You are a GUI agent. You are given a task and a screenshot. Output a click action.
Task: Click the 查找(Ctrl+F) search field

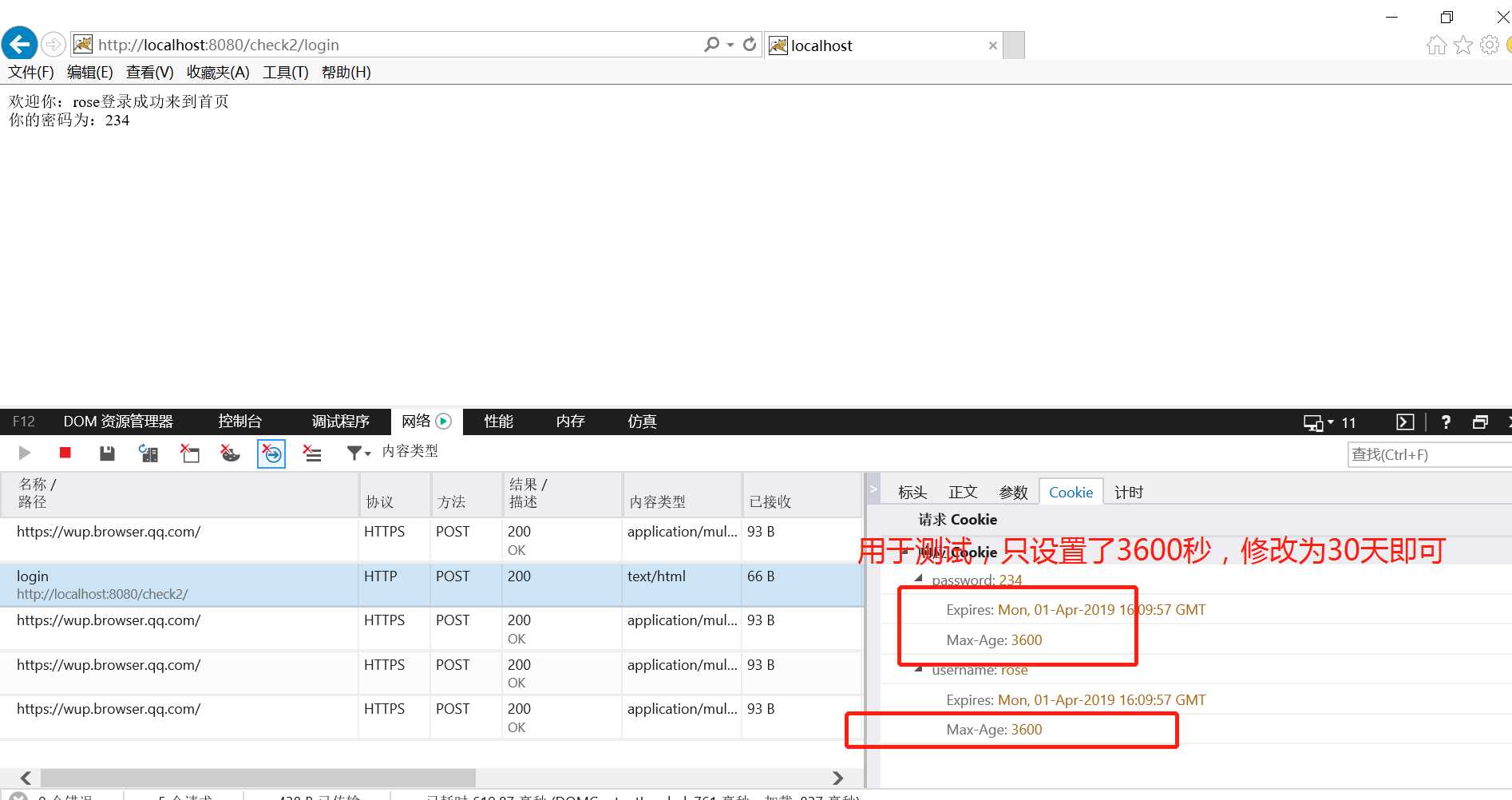(1429, 454)
